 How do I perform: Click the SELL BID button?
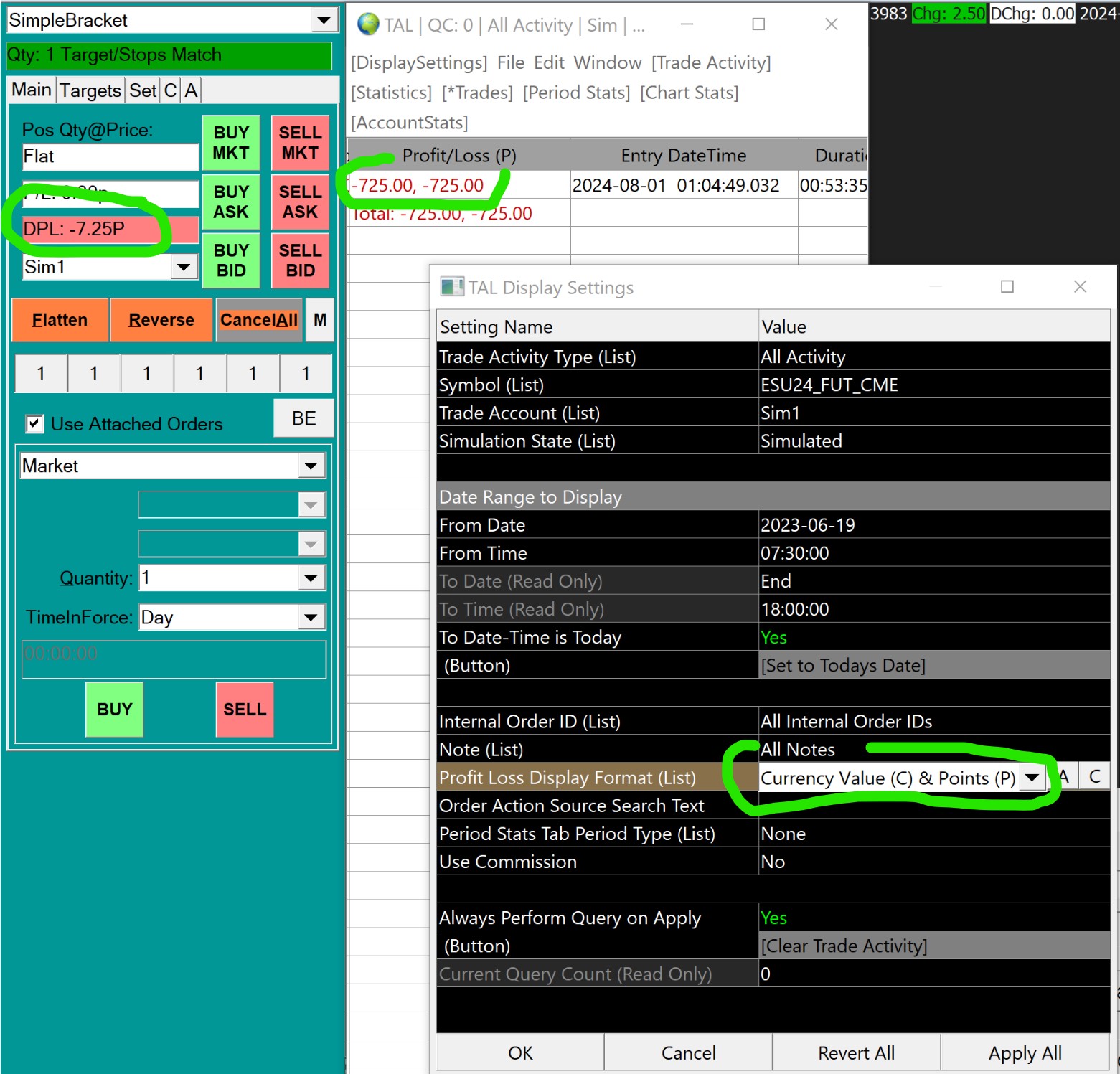coord(301,260)
